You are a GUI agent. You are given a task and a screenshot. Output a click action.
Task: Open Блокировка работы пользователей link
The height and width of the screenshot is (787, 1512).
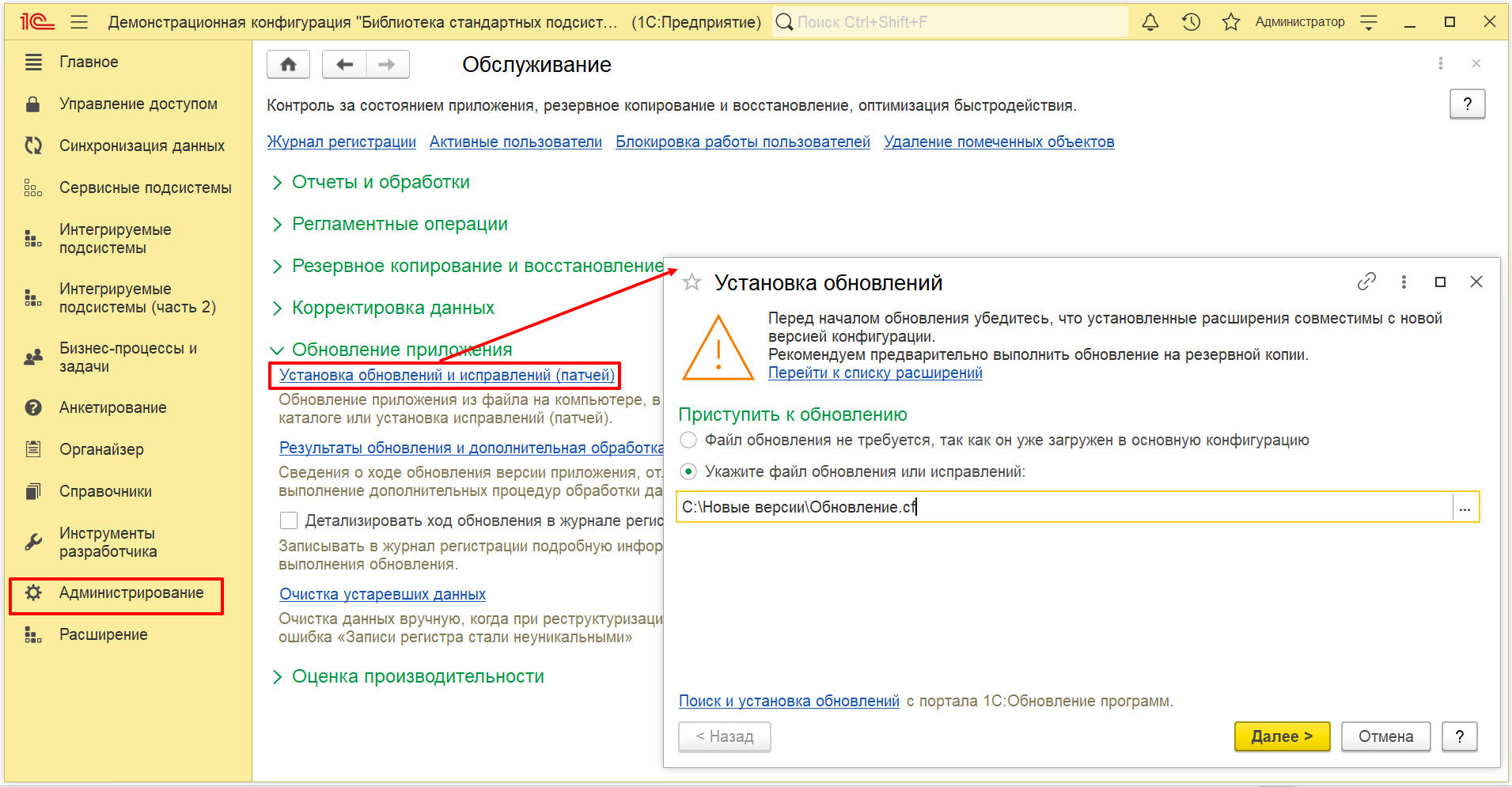click(743, 142)
